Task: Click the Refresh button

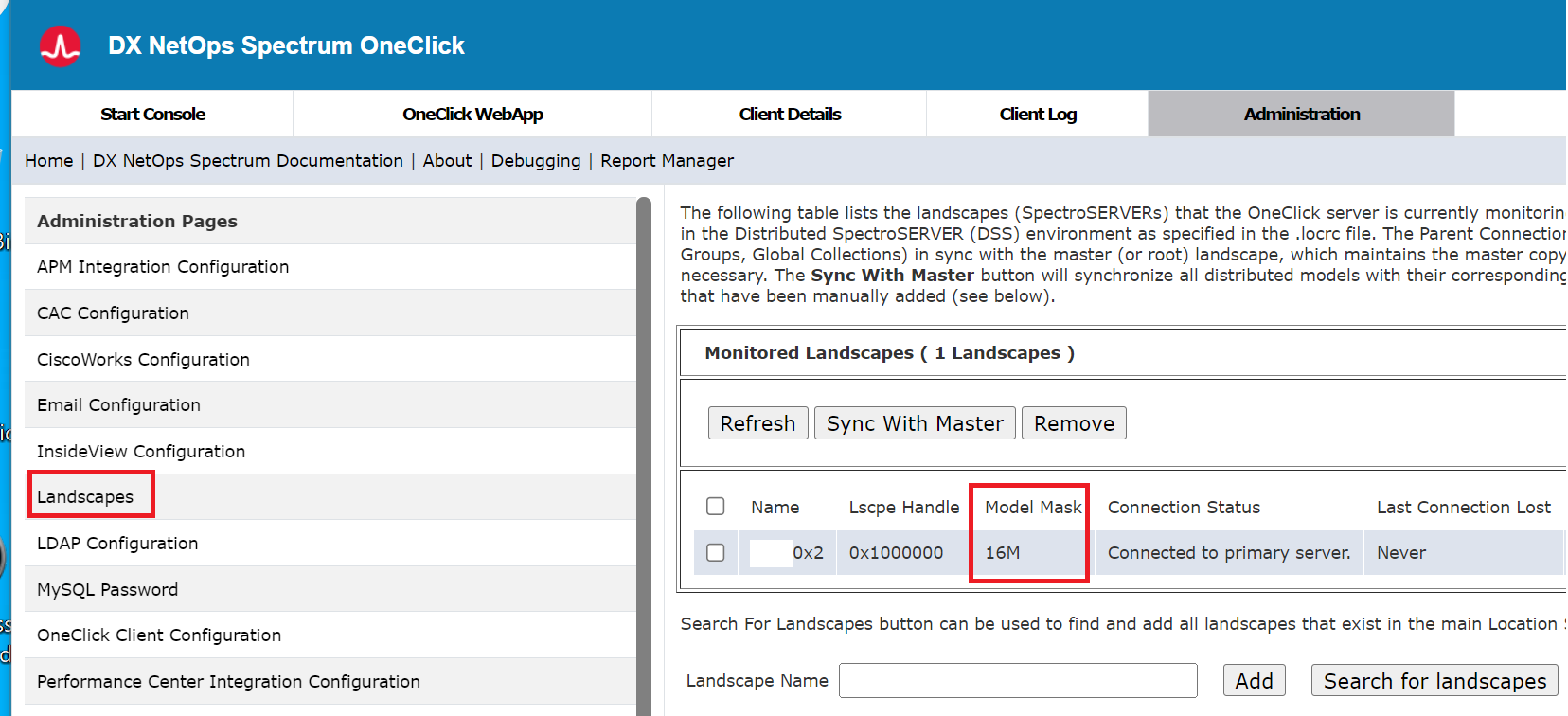Action: tap(757, 423)
